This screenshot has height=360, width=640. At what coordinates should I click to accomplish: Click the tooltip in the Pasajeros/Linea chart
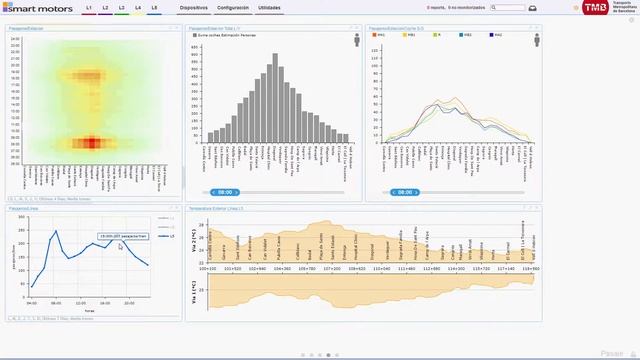tap(123, 236)
